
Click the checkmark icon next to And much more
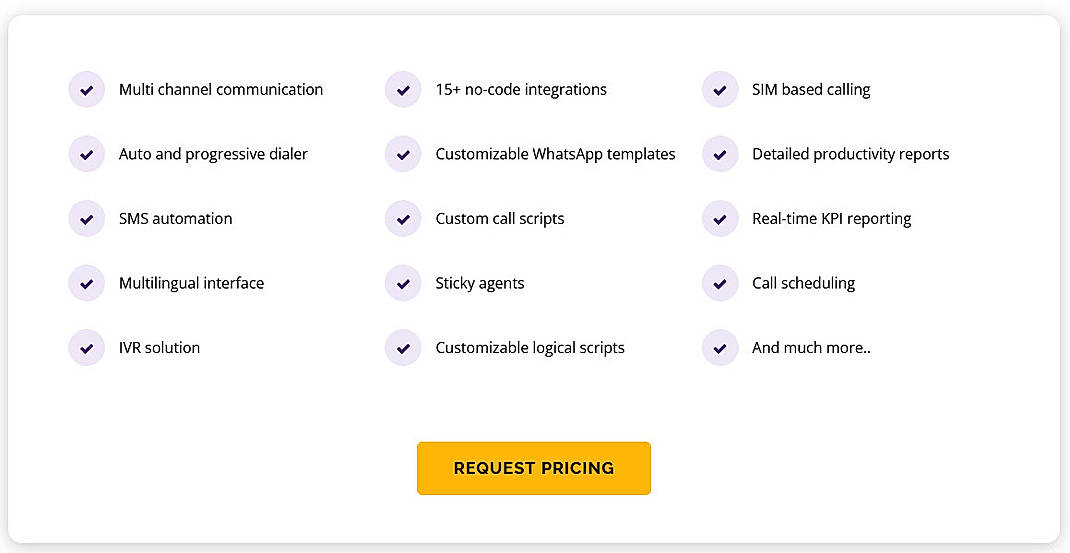(x=720, y=348)
